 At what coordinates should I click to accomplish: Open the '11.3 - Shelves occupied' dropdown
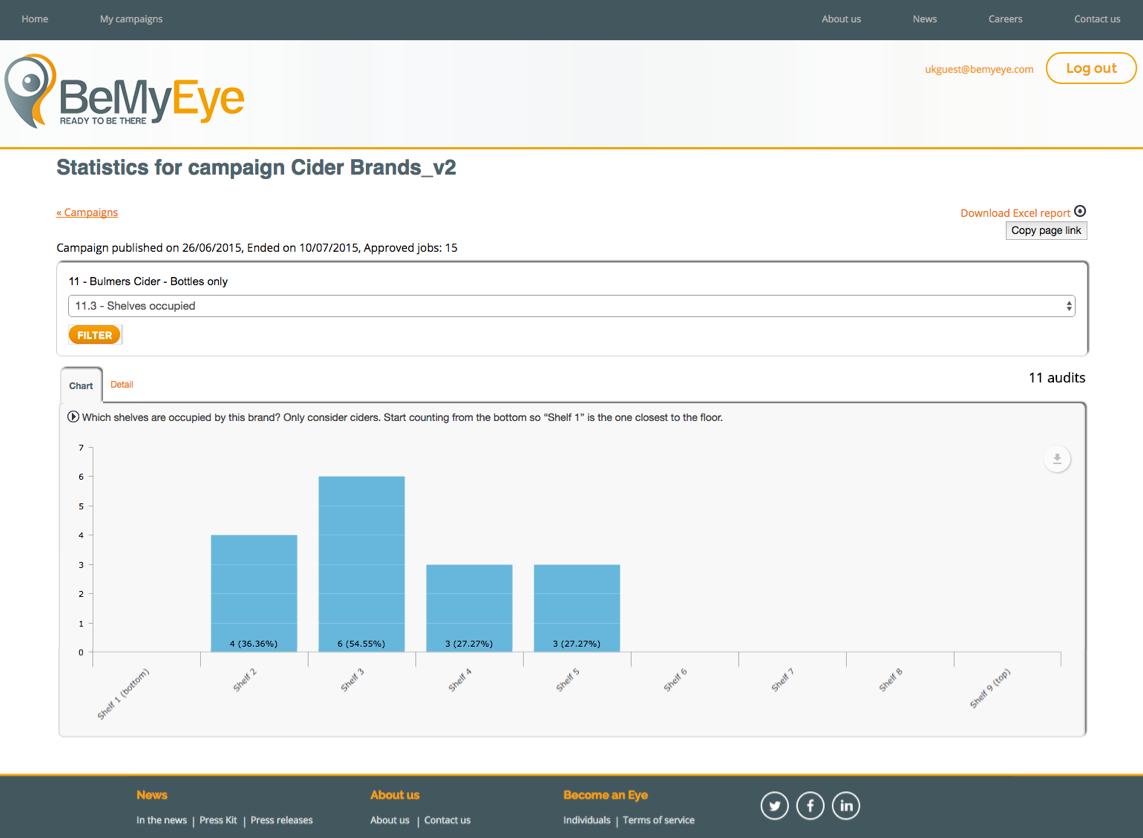click(570, 305)
